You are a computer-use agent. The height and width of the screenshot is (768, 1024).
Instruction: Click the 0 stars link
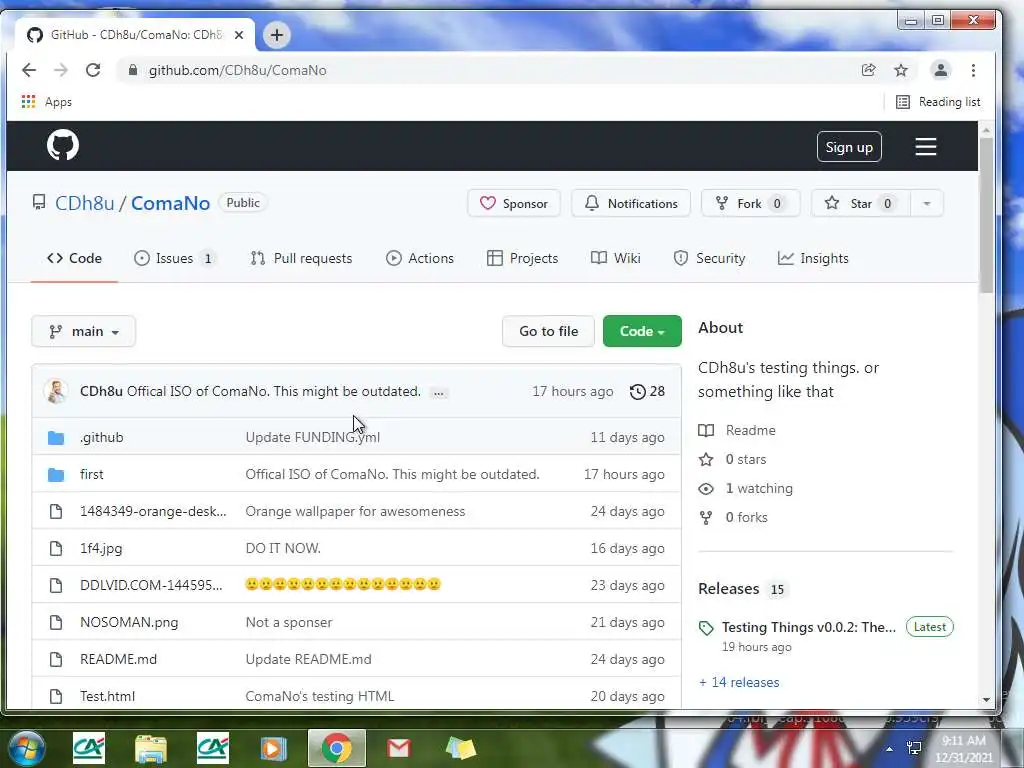733,459
